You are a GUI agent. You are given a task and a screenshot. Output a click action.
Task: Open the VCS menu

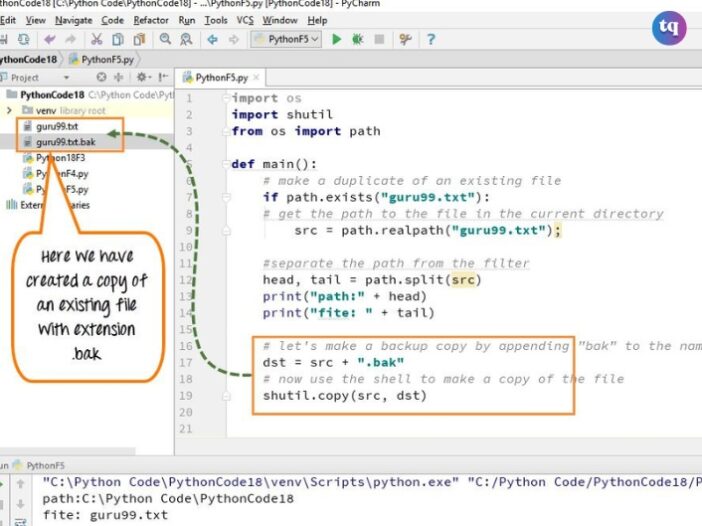[245, 20]
